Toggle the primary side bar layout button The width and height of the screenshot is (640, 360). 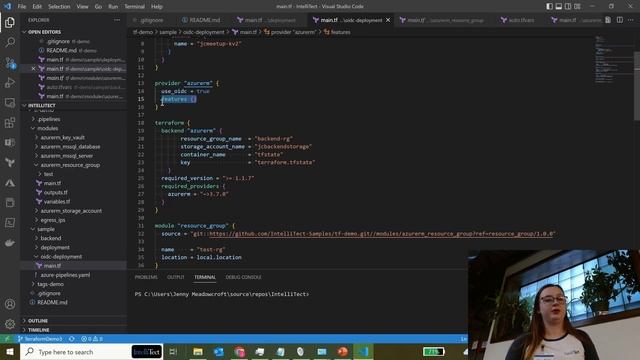pyautogui.click(x=549, y=7)
